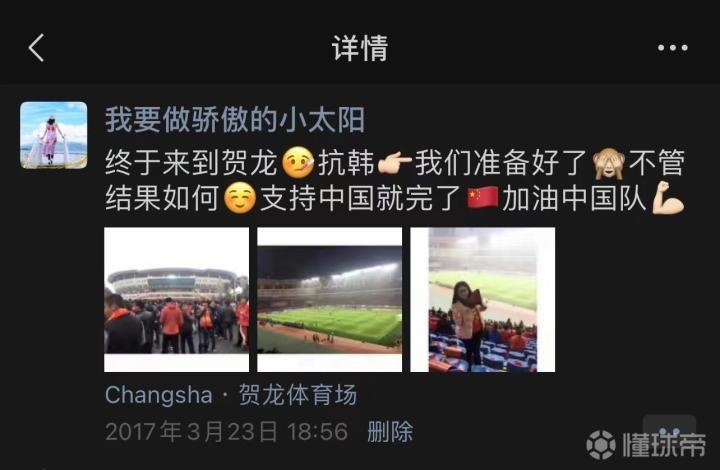Screen dimensions: 720x470
Task: Click the 2017年3月23日 18:56 timestamp
Action: coord(227,431)
